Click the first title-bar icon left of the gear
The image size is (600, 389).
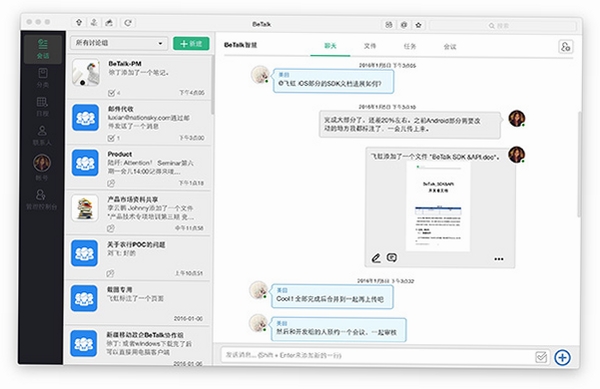coord(389,25)
